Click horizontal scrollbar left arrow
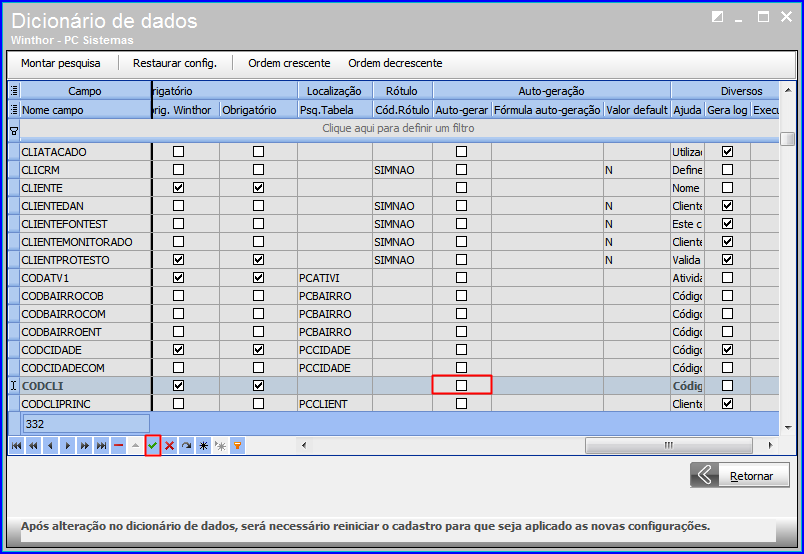Screen dimensions: 804x554 (x=304, y=445)
